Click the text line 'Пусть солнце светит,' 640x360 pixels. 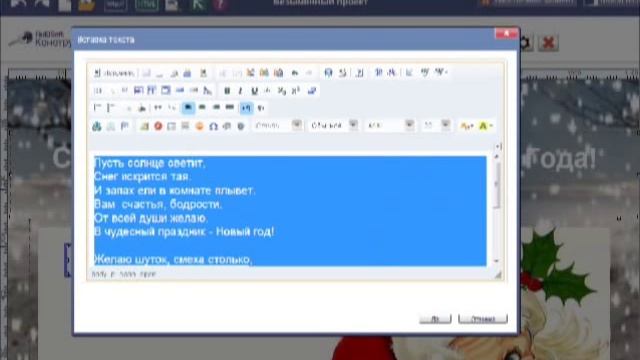(x=150, y=163)
